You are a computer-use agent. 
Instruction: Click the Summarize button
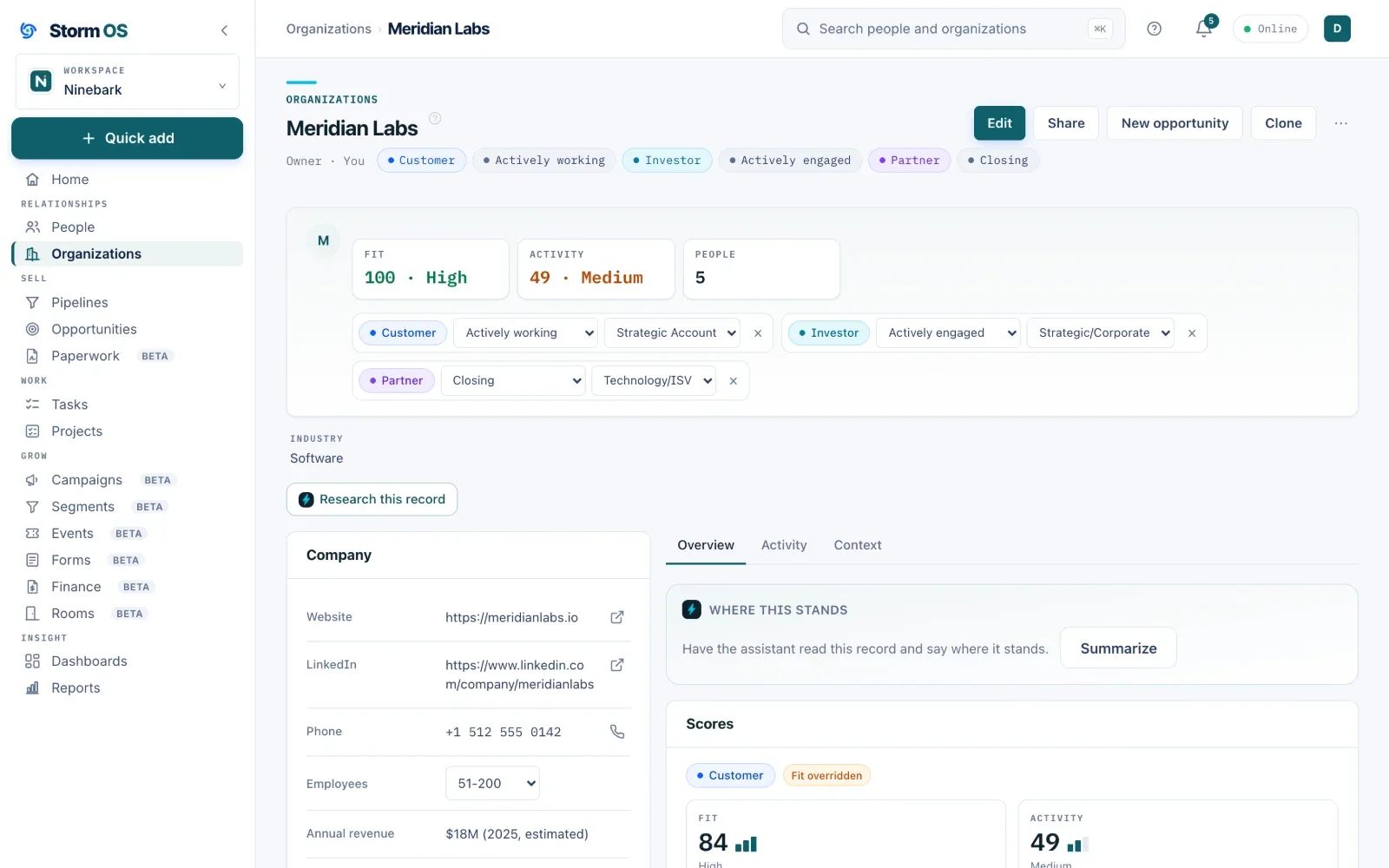tap(1118, 648)
